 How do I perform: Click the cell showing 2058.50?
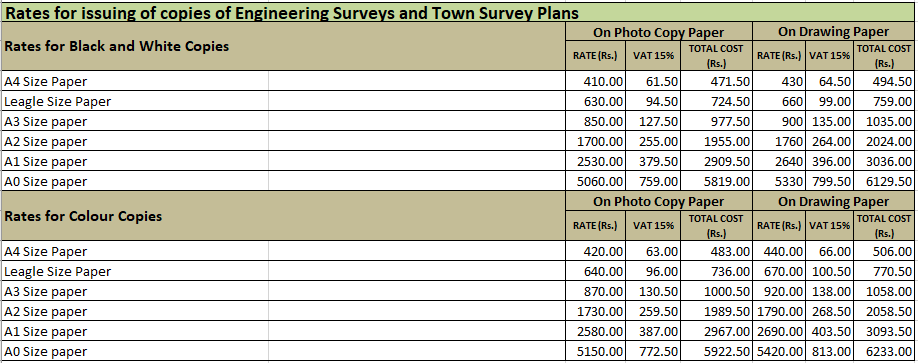pos(884,311)
